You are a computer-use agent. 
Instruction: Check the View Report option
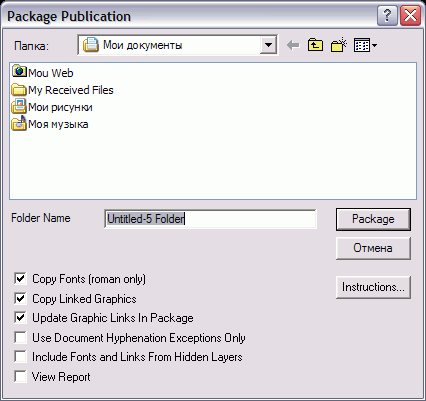point(20,377)
